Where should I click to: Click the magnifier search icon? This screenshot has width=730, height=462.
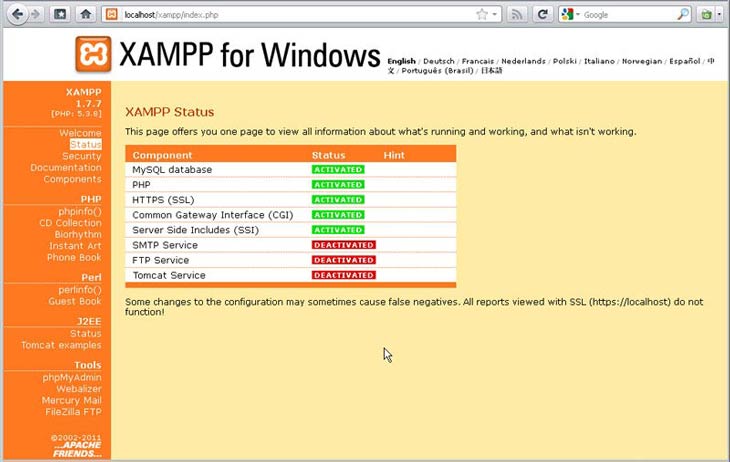(x=683, y=14)
